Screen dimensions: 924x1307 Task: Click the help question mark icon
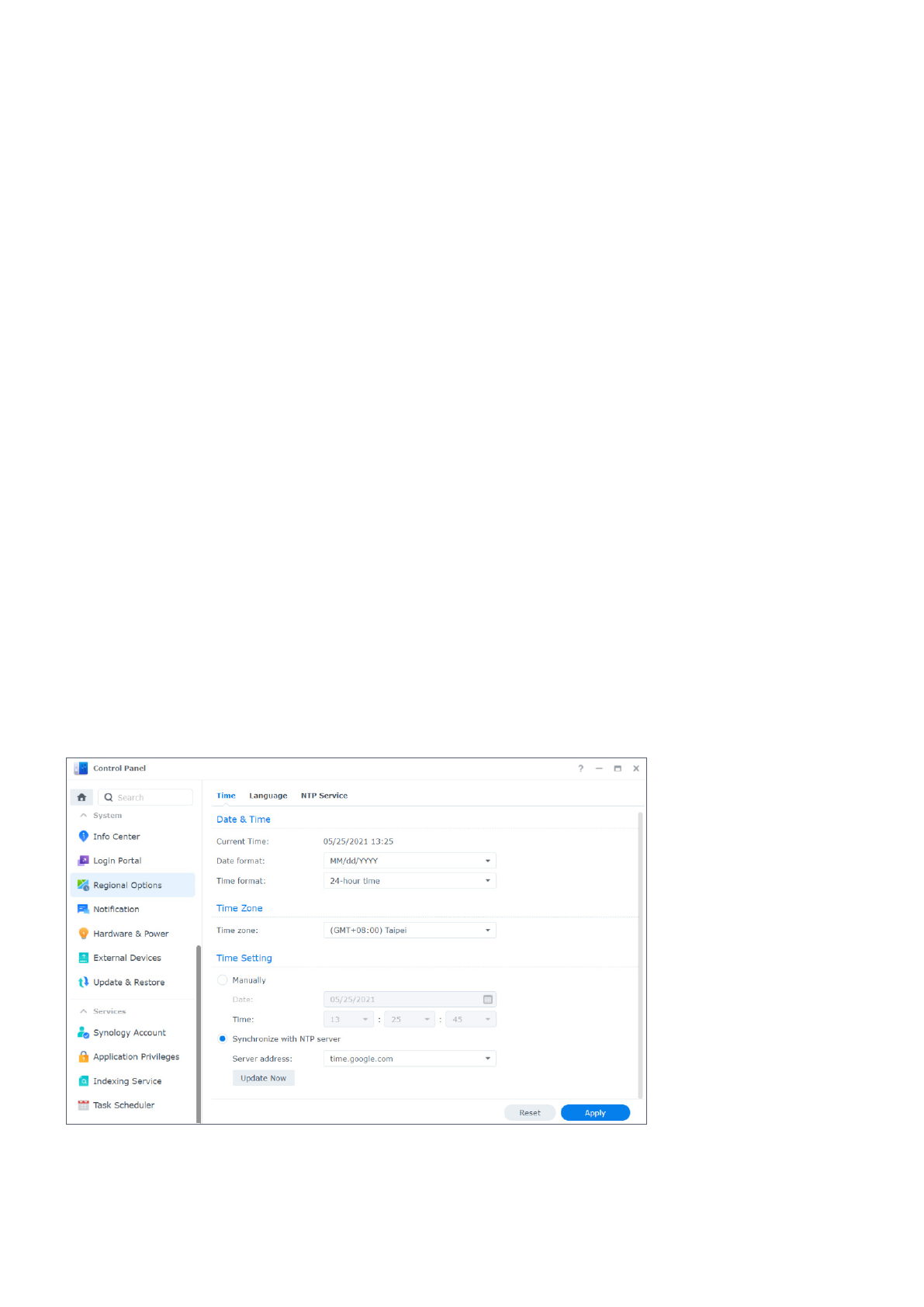[x=580, y=768]
